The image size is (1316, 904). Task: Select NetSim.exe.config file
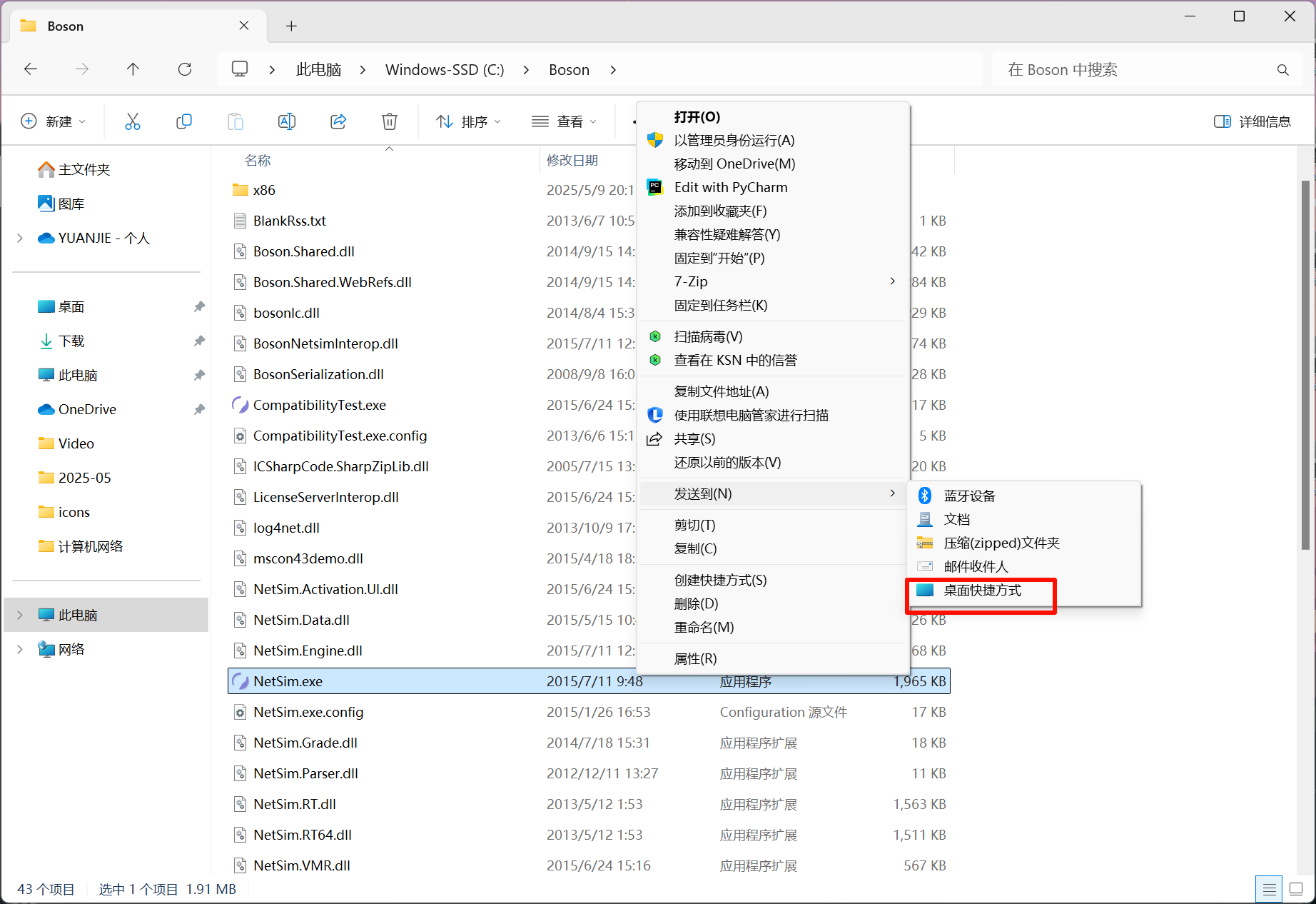[x=589, y=712]
